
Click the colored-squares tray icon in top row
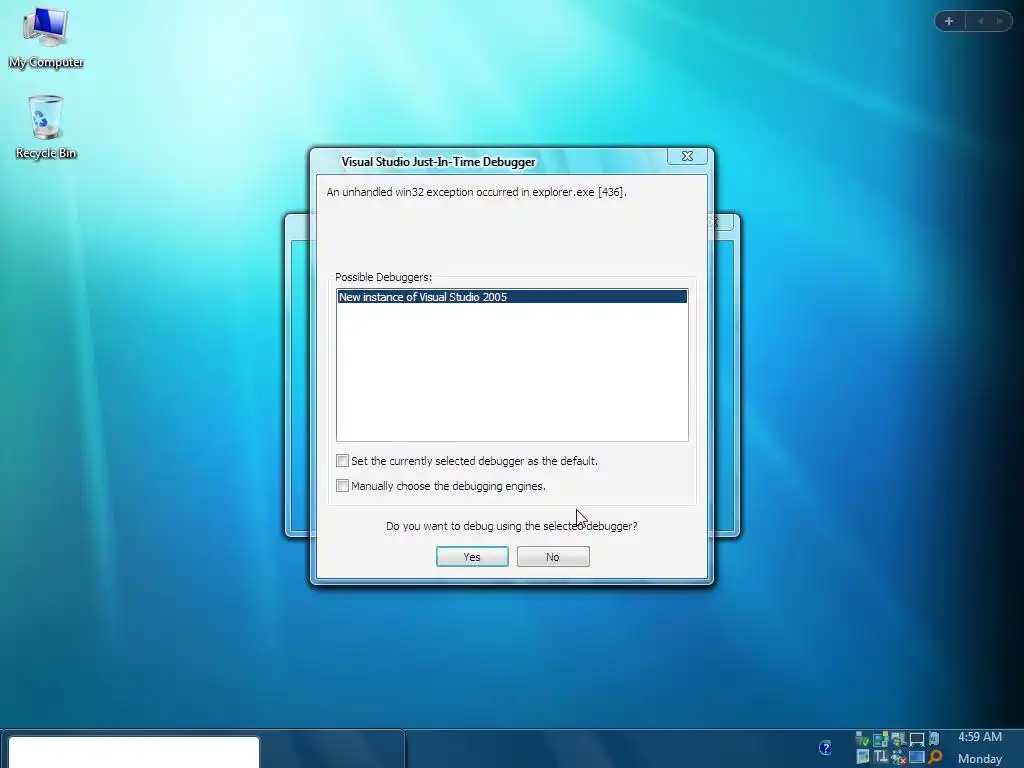(x=880, y=739)
